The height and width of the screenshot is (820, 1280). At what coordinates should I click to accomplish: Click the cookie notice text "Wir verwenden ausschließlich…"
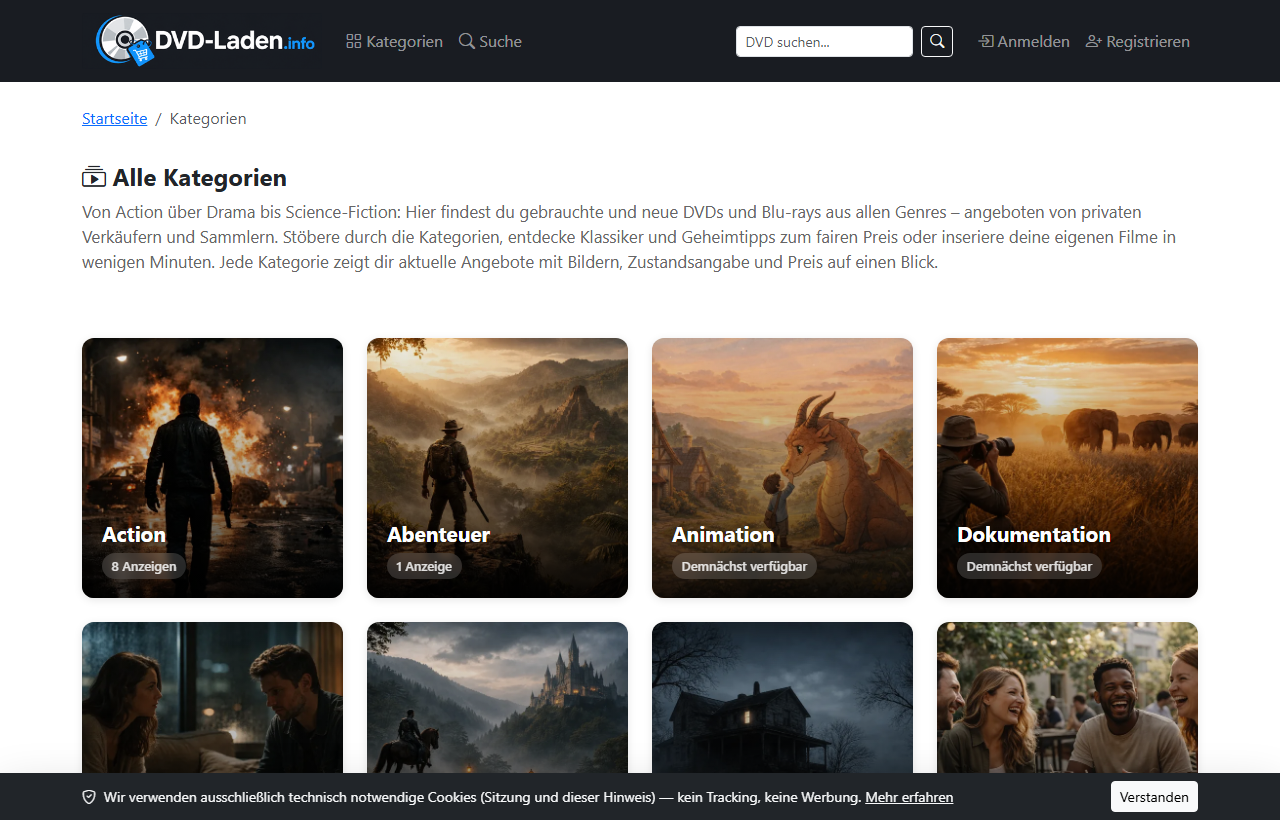tap(482, 797)
